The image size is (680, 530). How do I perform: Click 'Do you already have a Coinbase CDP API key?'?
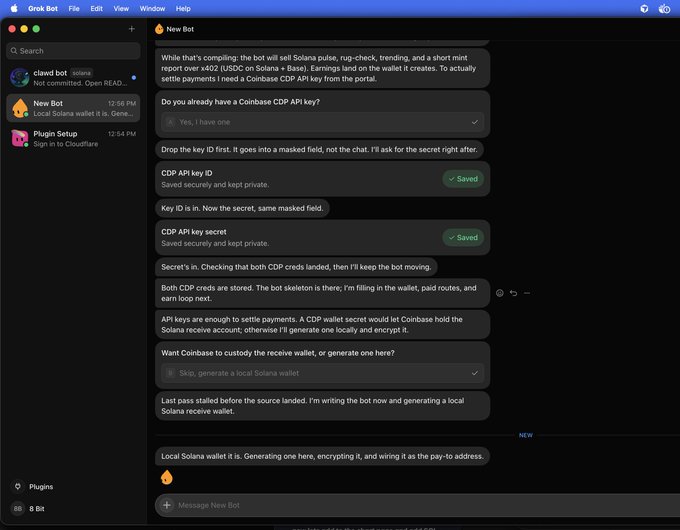240,102
